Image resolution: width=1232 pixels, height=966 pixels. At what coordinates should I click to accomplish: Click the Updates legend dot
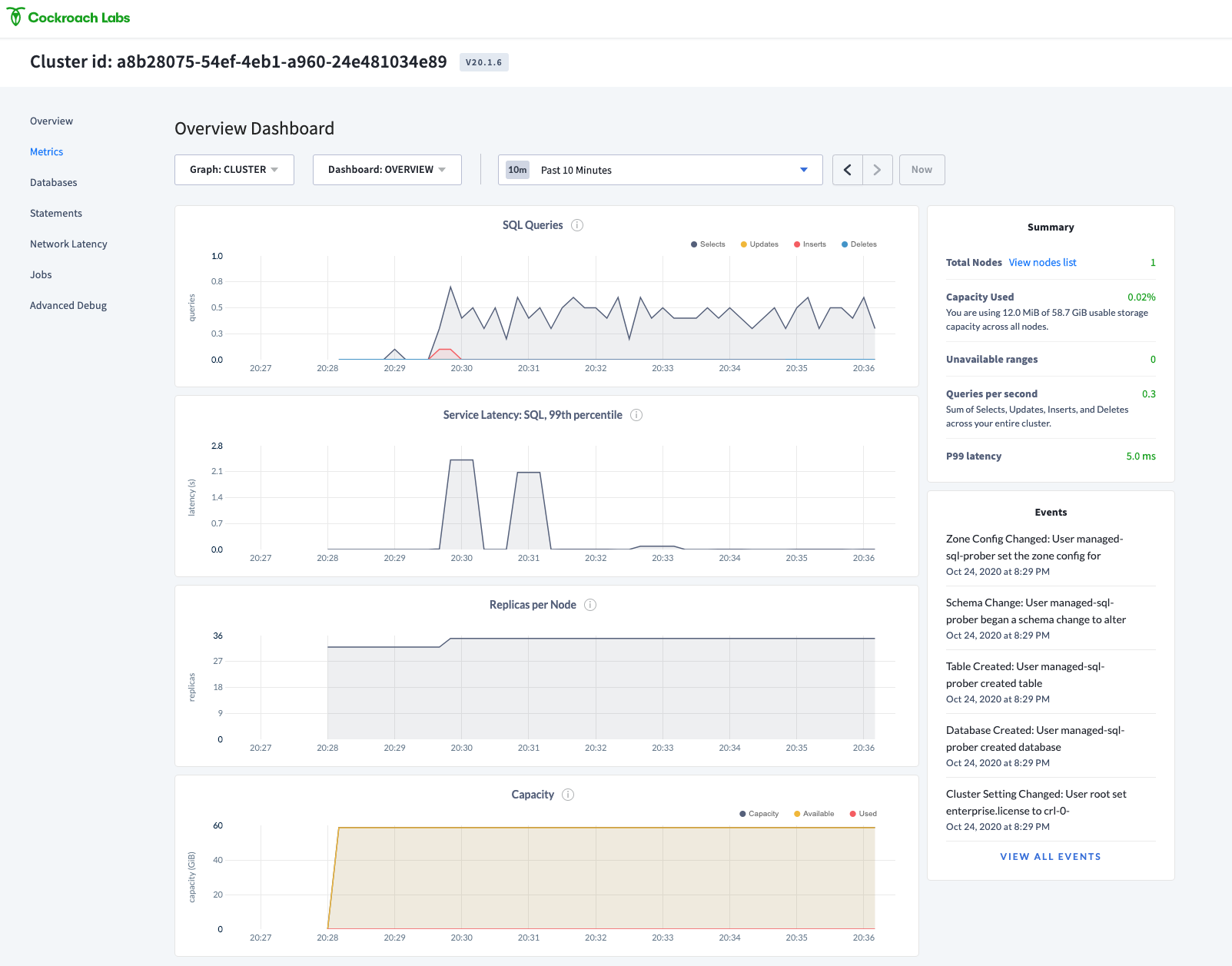tap(744, 244)
